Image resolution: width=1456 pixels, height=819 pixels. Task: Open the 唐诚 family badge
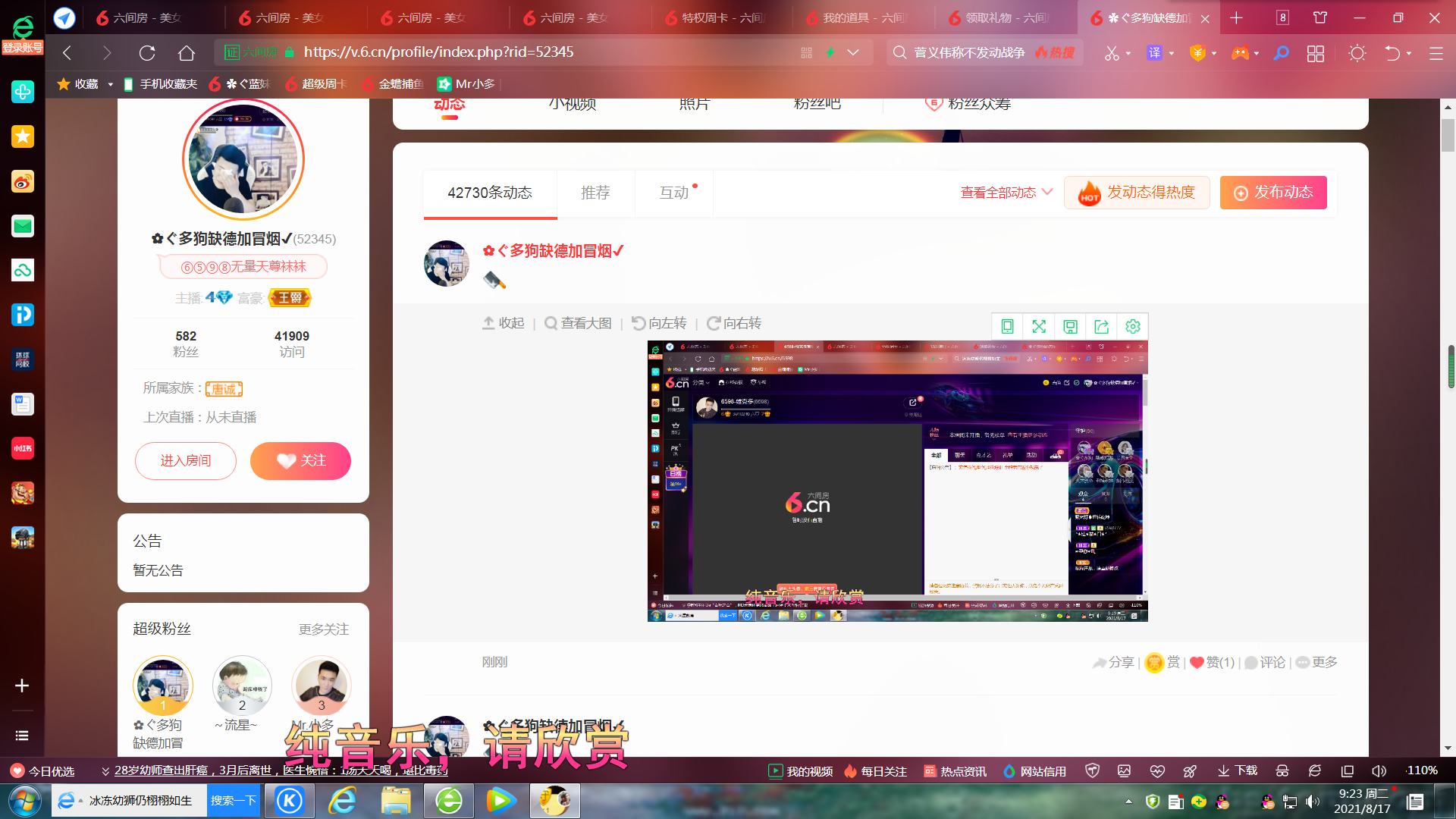[x=224, y=389]
